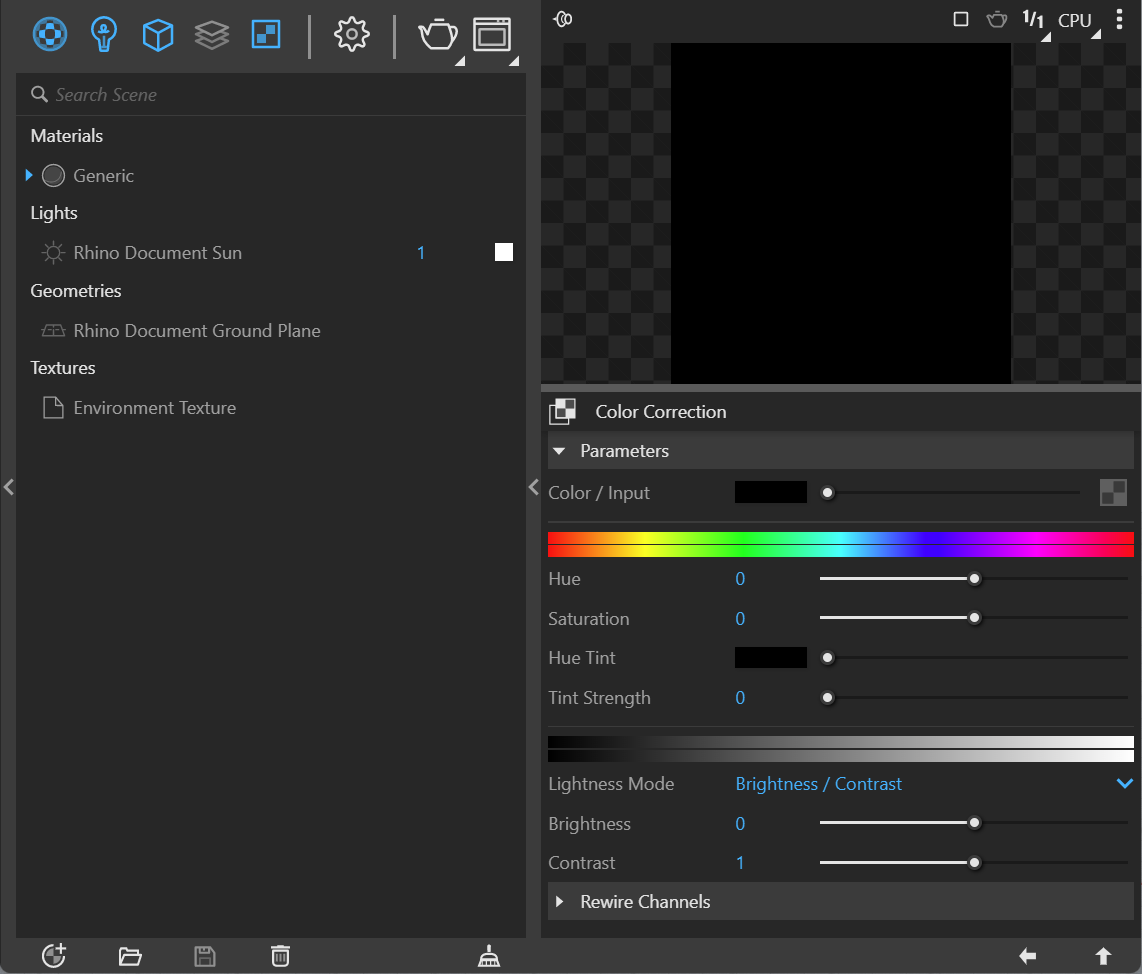1142x974 pixels.
Task: Show the Render Elements layers icon
Action: tap(212, 34)
